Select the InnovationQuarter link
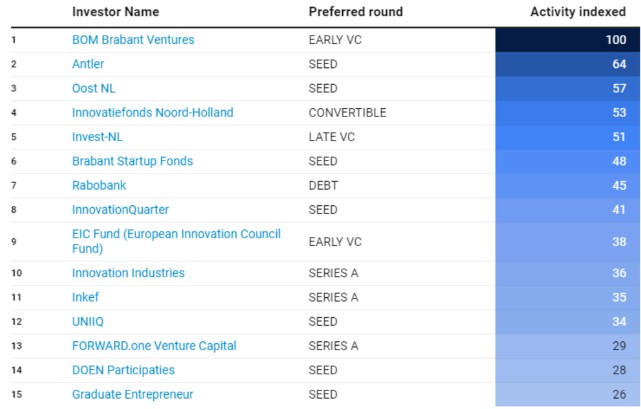Screen dimensions: 641x409 pyautogui.click(x=120, y=209)
